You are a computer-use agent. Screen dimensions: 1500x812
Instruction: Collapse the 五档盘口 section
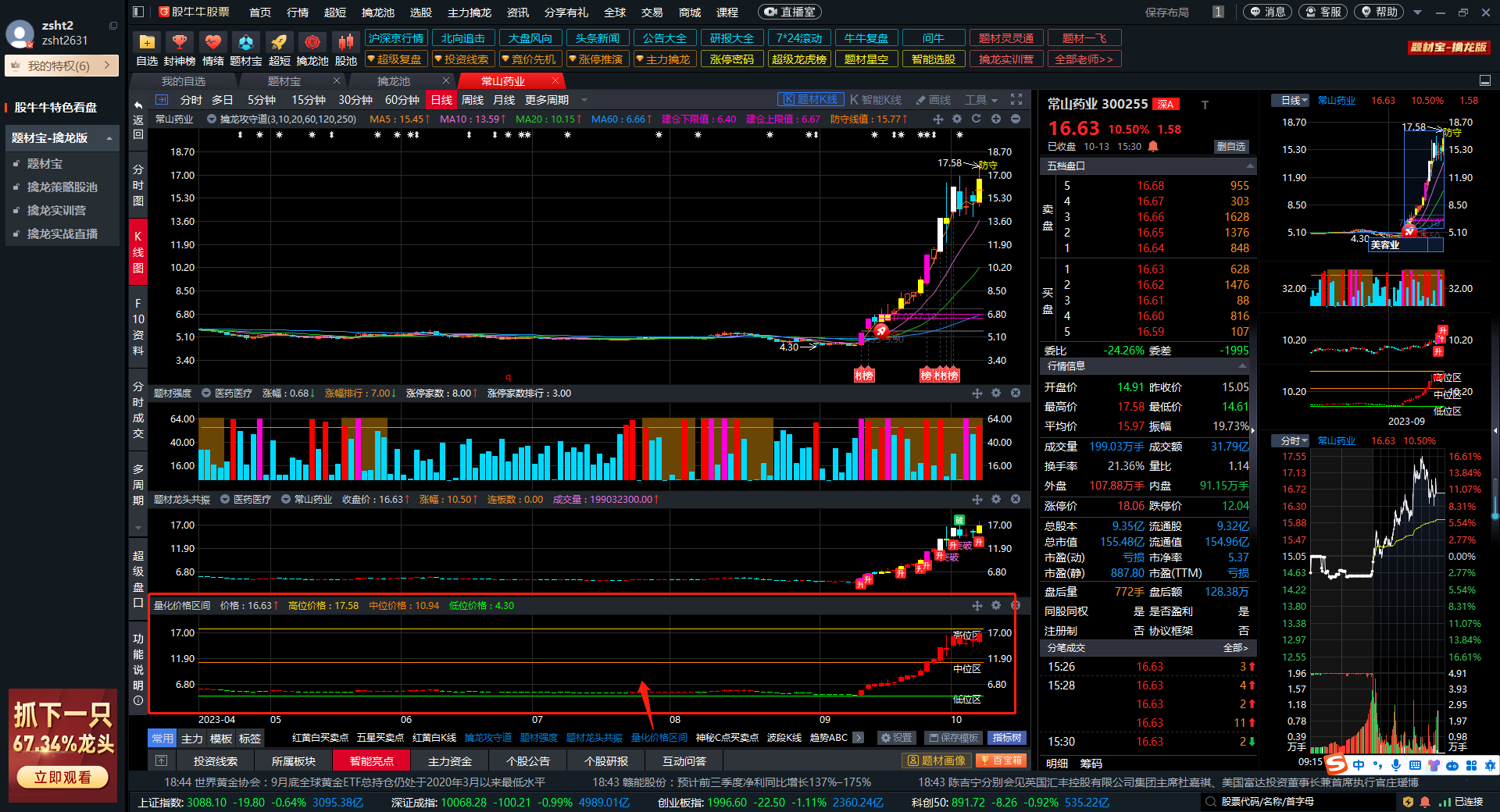pos(1249,166)
